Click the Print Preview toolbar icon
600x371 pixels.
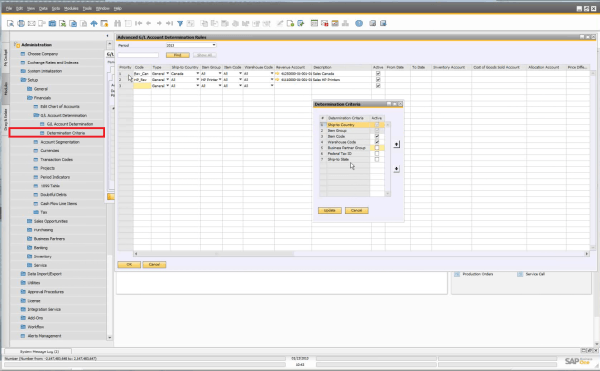[x=10, y=23]
